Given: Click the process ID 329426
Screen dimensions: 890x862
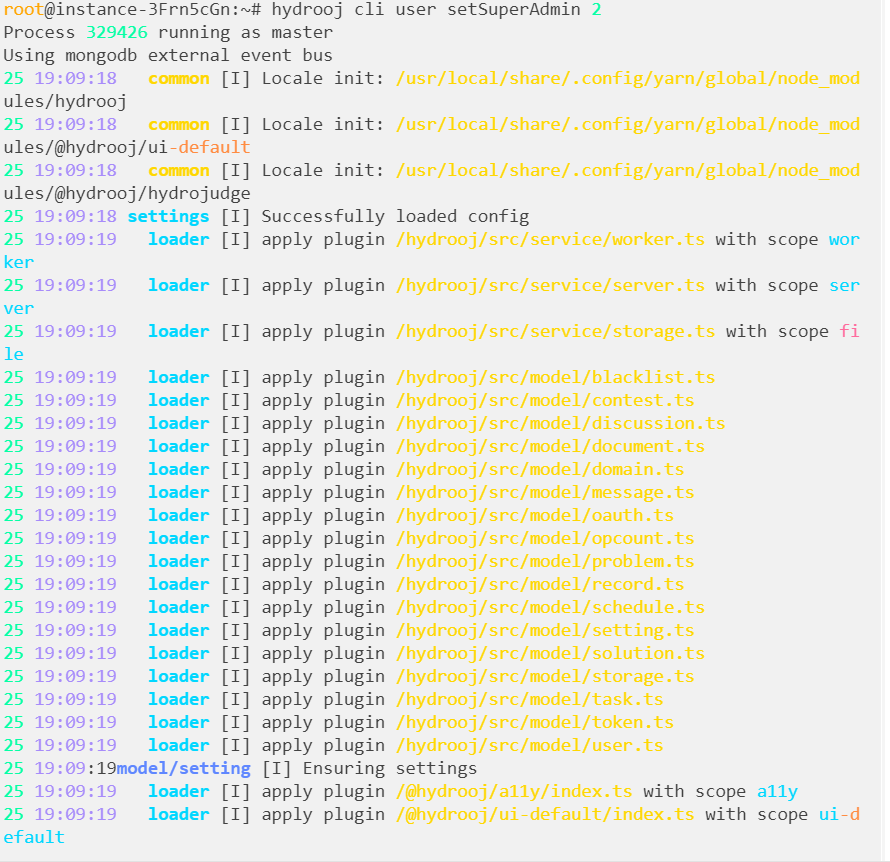Looking at the screenshot, I should (116, 32).
